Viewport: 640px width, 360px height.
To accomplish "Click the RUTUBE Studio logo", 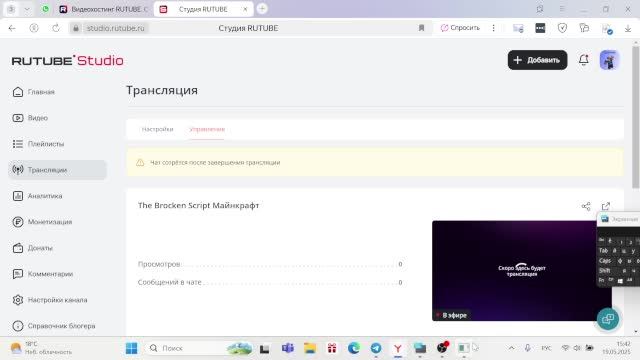I will pos(67,60).
